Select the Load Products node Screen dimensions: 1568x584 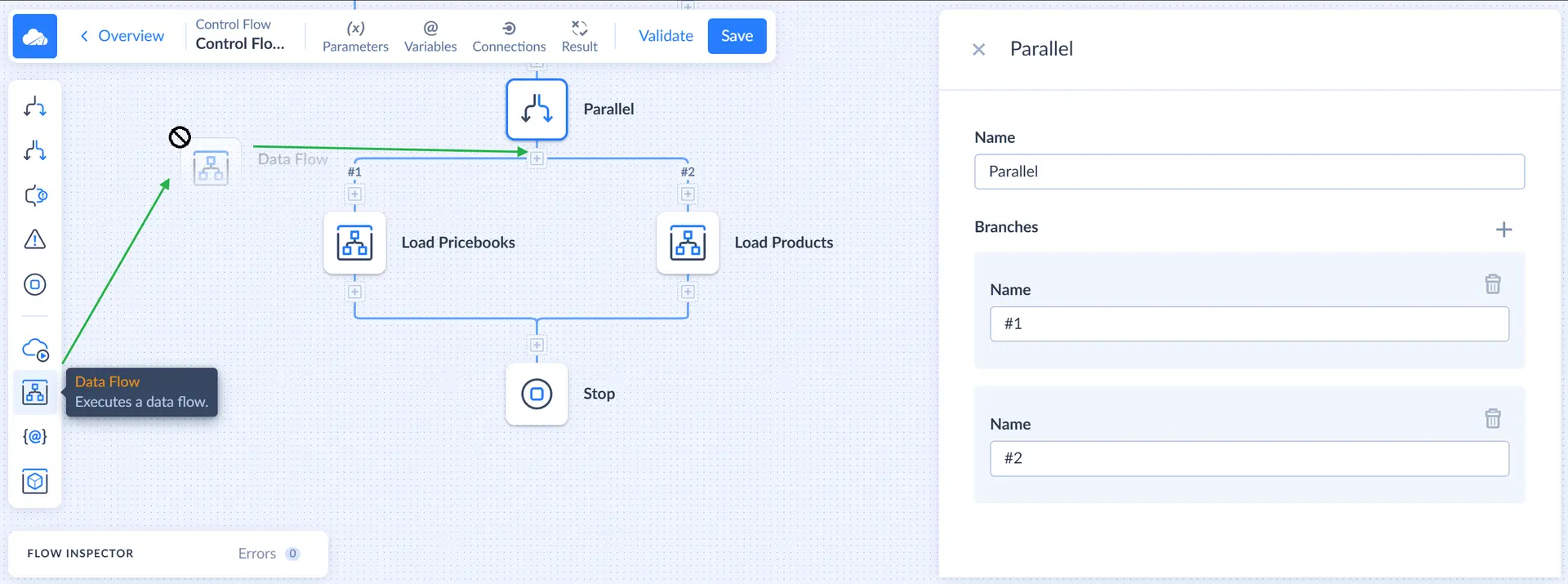click(x=688, y=243)
